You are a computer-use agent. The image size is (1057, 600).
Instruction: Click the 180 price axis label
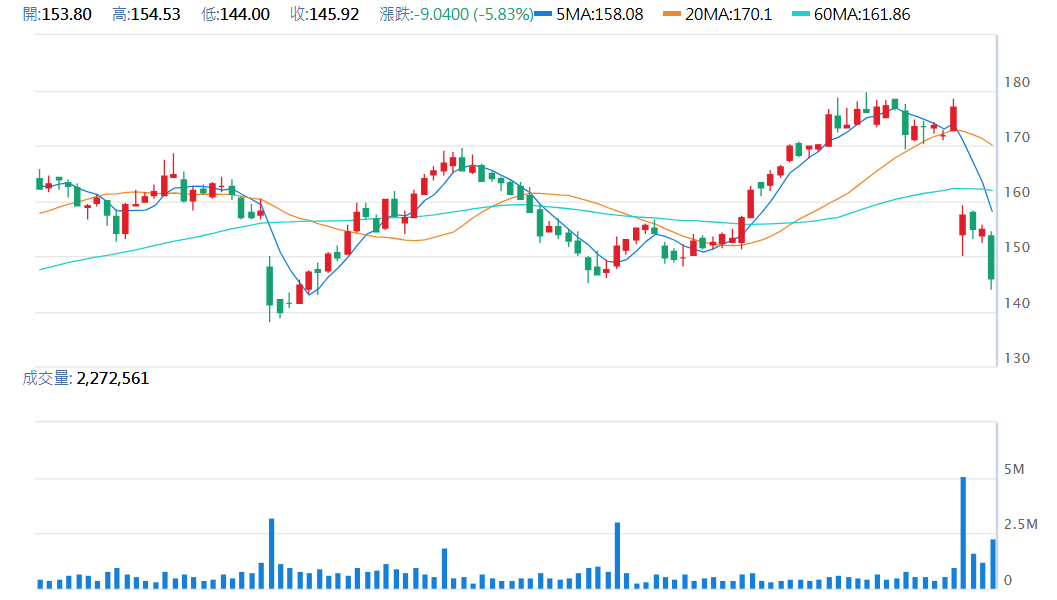[1018, 82]
